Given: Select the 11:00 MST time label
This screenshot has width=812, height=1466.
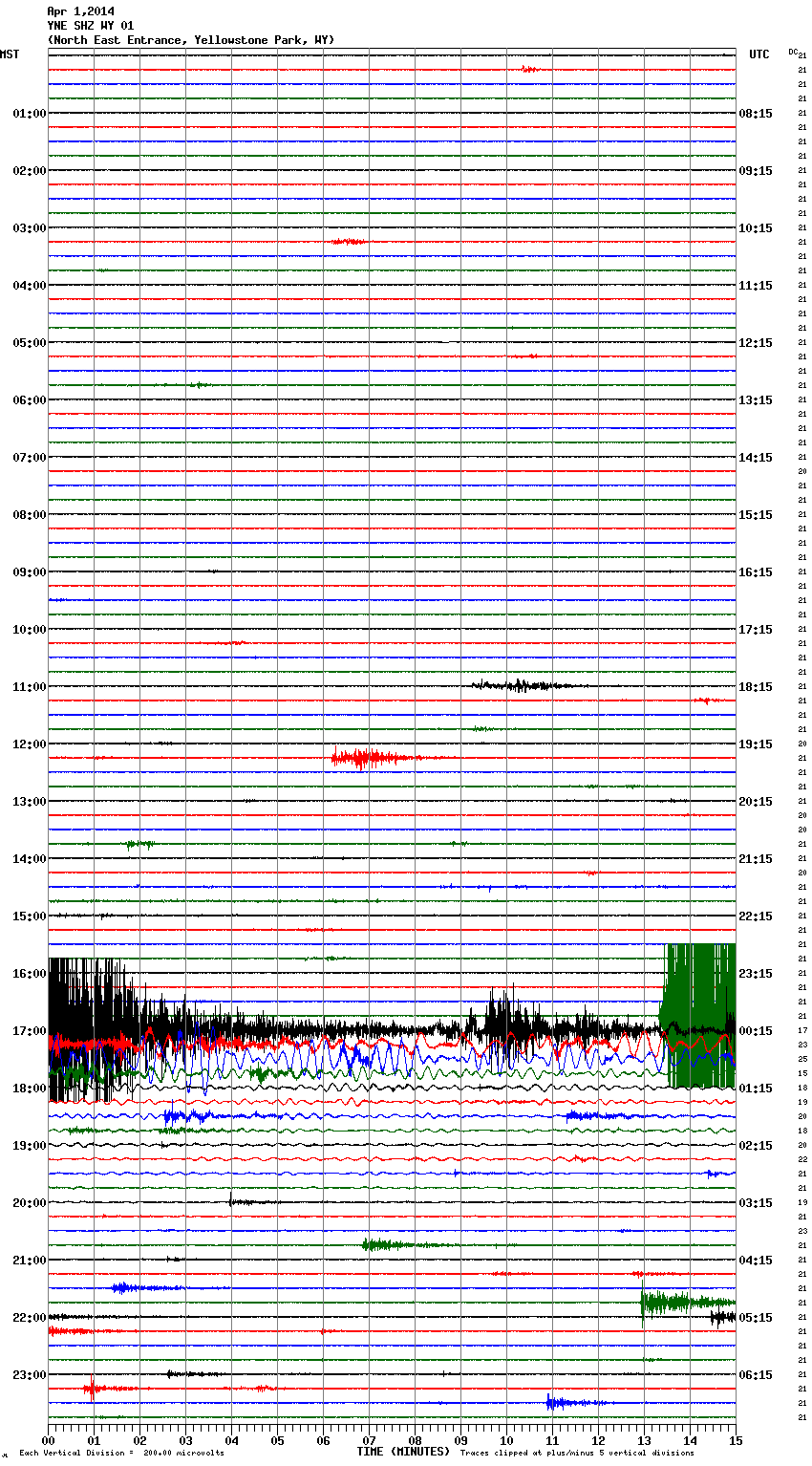Looking at the screenshot, I should (30, 687).
